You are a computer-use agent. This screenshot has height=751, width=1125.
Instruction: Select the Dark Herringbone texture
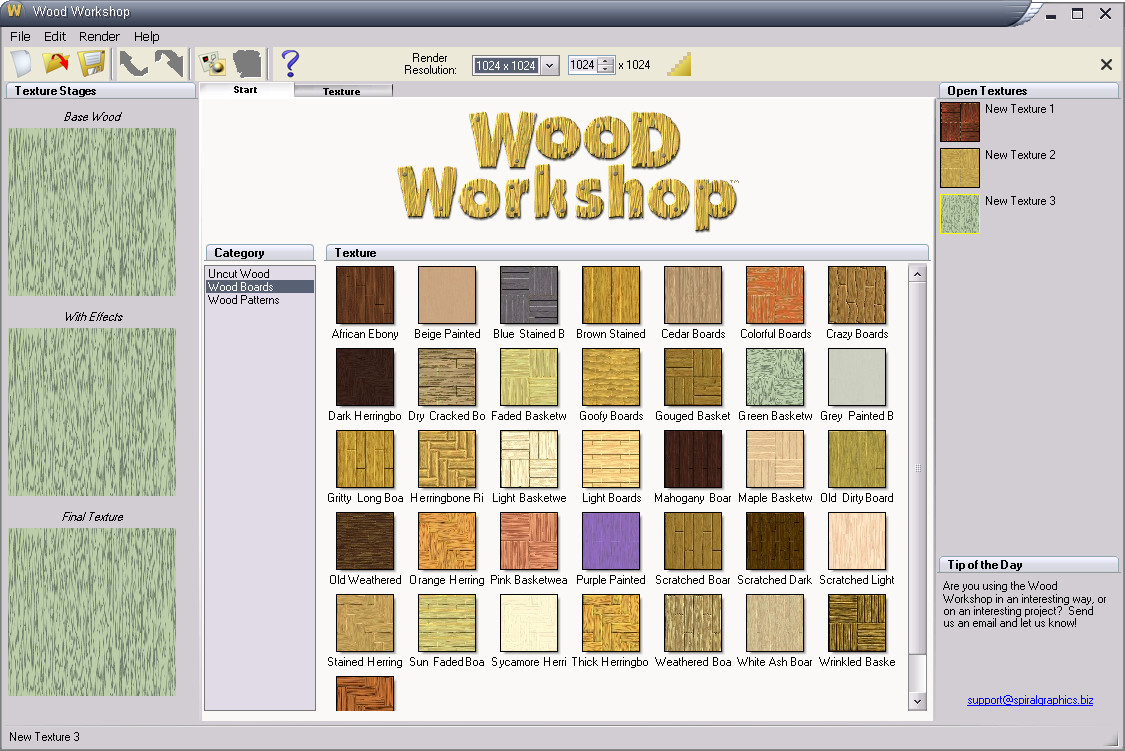[x=365, y=377]
